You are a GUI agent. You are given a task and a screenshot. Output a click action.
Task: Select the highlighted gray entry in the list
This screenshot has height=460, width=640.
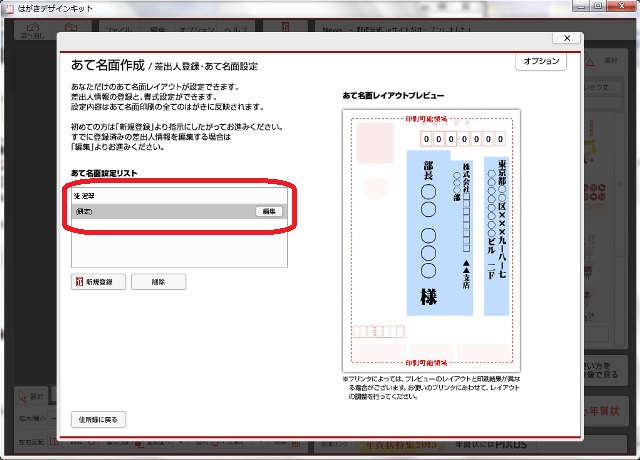click(x=160, y=212)
